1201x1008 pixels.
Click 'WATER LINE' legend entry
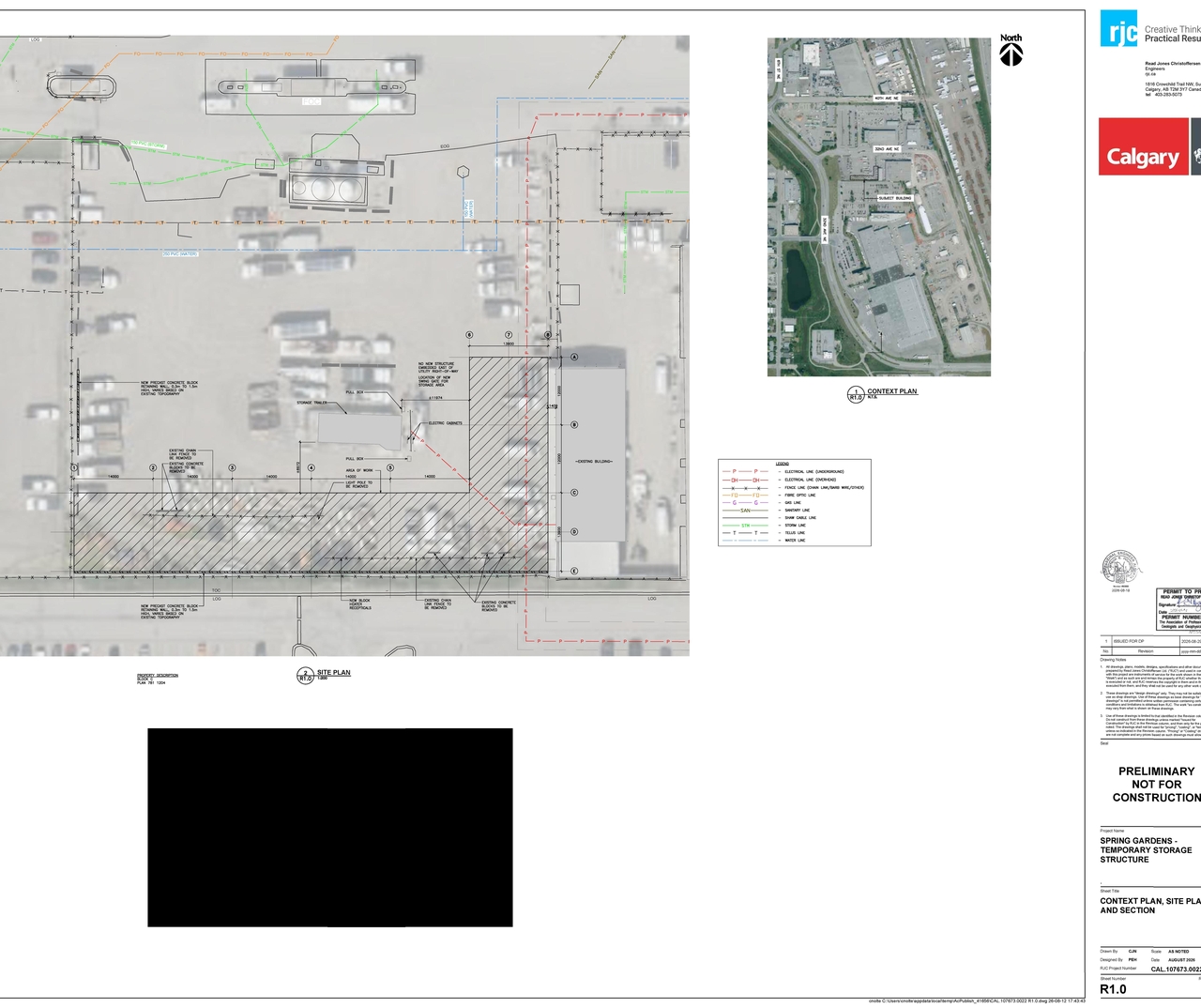(x=795, y=541)
